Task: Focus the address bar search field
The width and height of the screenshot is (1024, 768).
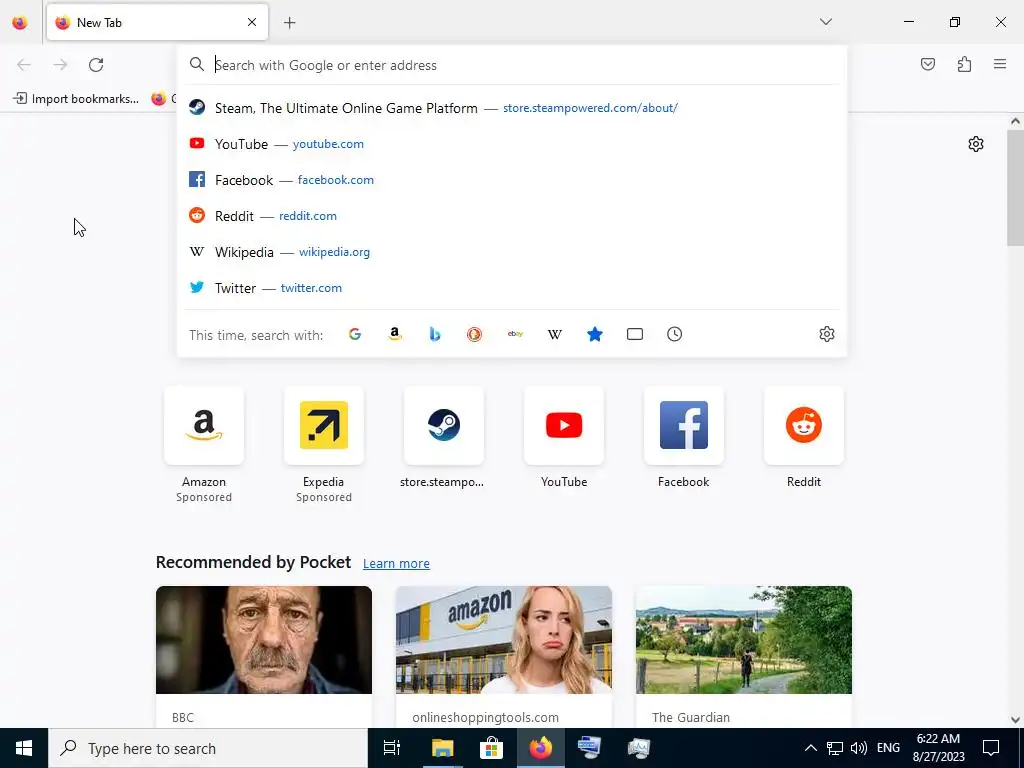Action: (512, 65)
